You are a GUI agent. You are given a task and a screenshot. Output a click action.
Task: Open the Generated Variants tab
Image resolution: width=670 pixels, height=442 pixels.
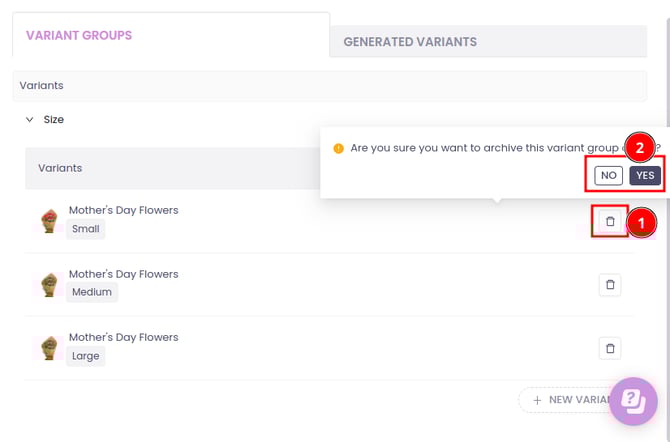point(410,42)
